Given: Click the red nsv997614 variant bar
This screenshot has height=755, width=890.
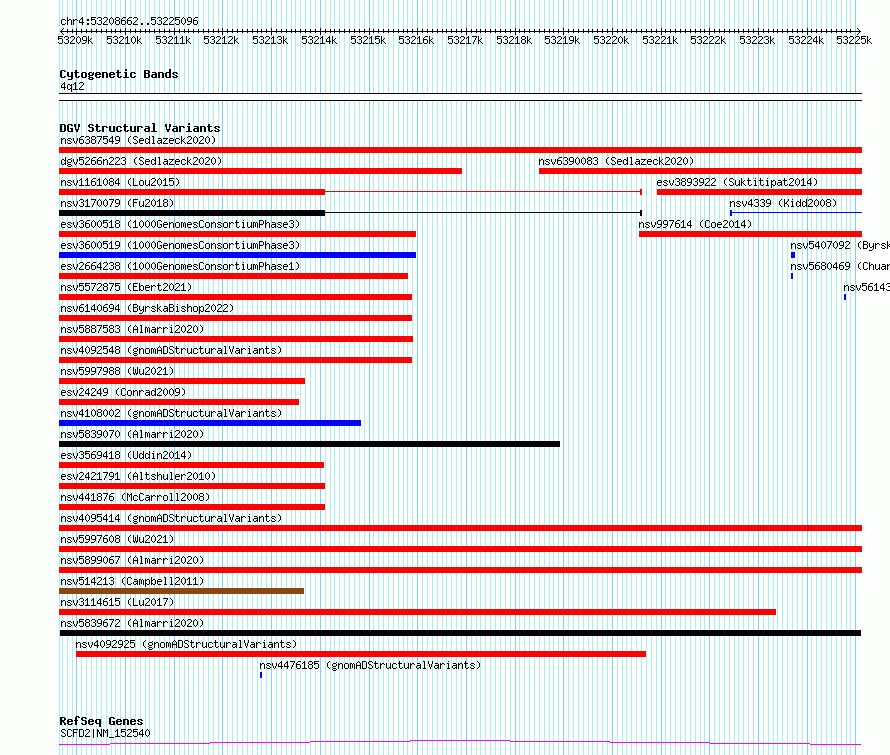Looking at the screenshot, I should pyautogui.click(x=750, y=234).
